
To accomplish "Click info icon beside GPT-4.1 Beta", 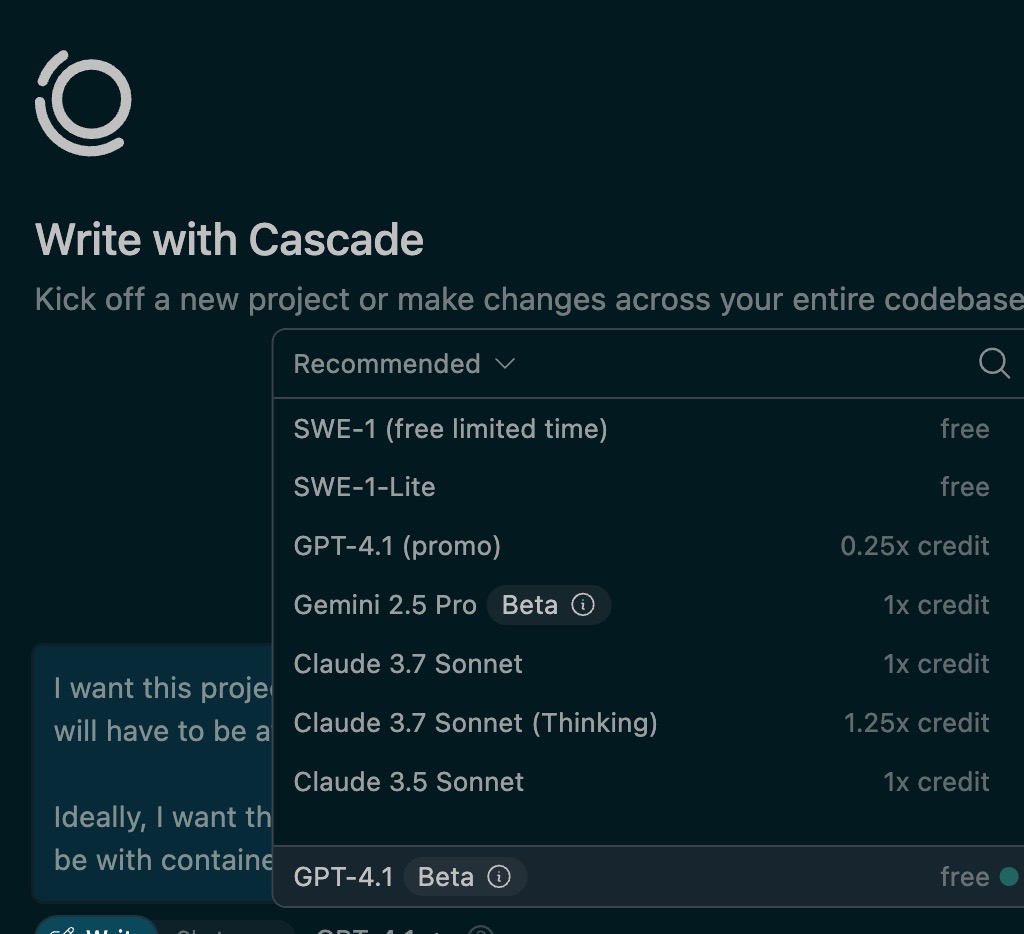I will [499, 877].
